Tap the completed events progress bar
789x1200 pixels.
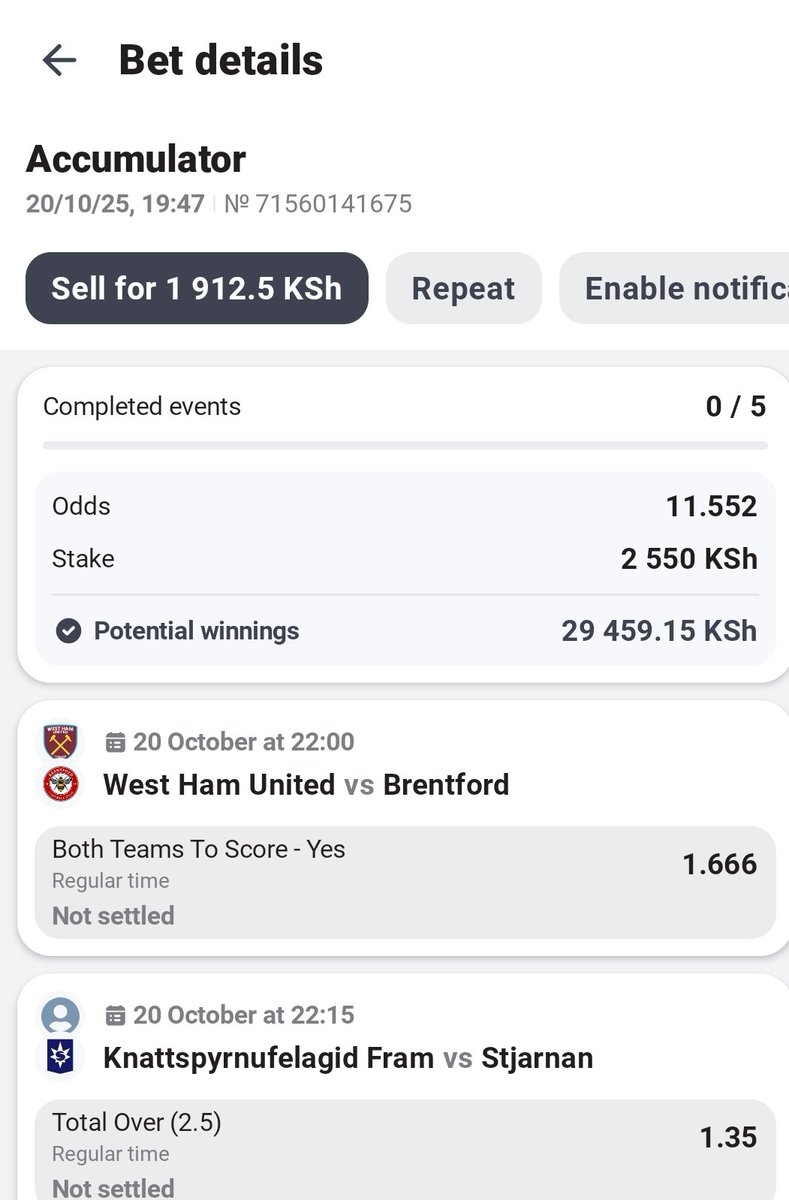pos(405,445)
